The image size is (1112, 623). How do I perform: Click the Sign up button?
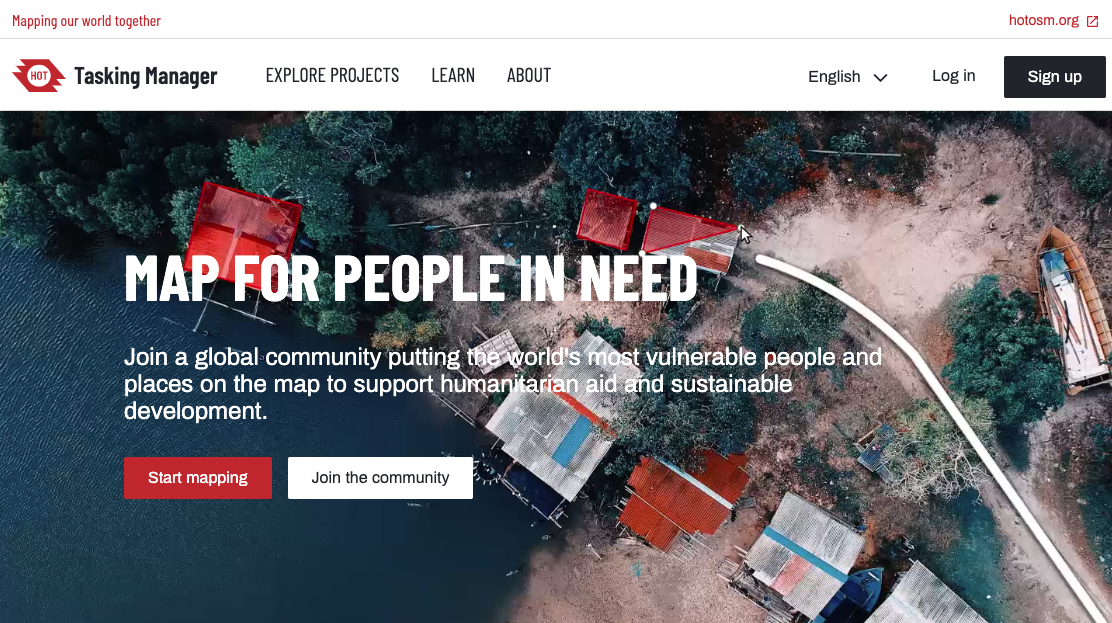point(1055,77)
